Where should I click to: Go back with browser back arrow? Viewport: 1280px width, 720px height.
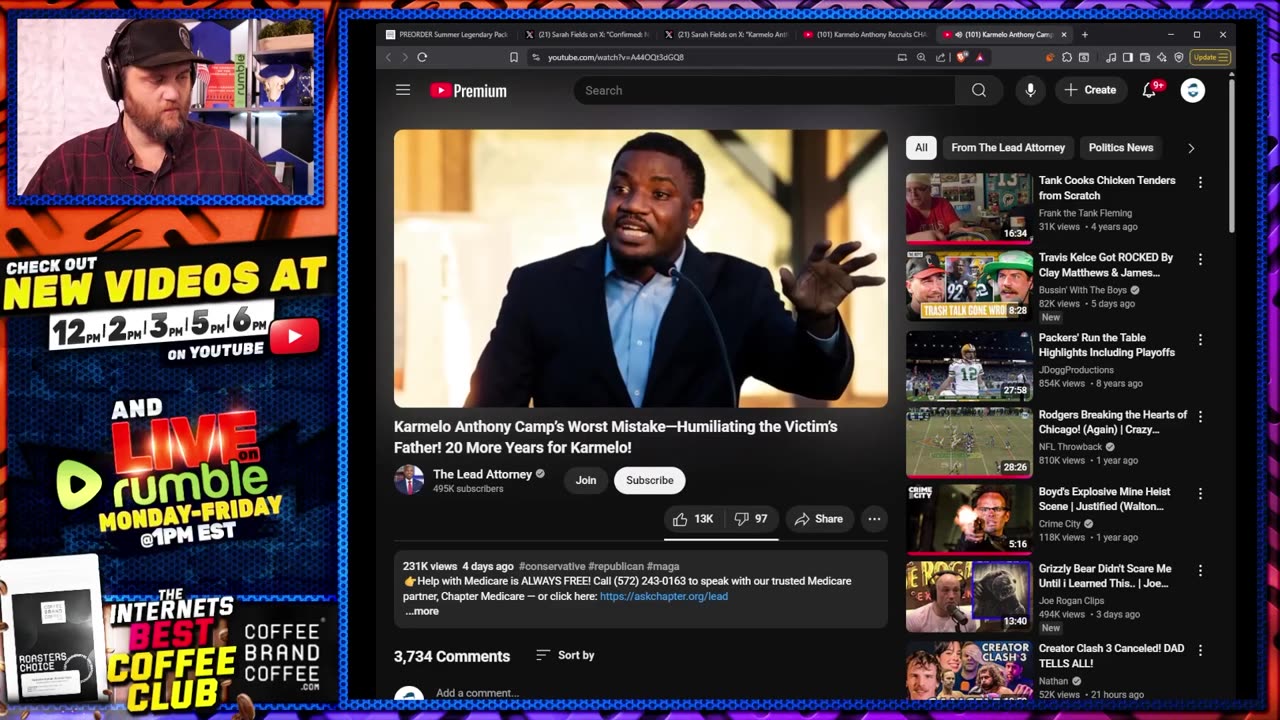389,57
